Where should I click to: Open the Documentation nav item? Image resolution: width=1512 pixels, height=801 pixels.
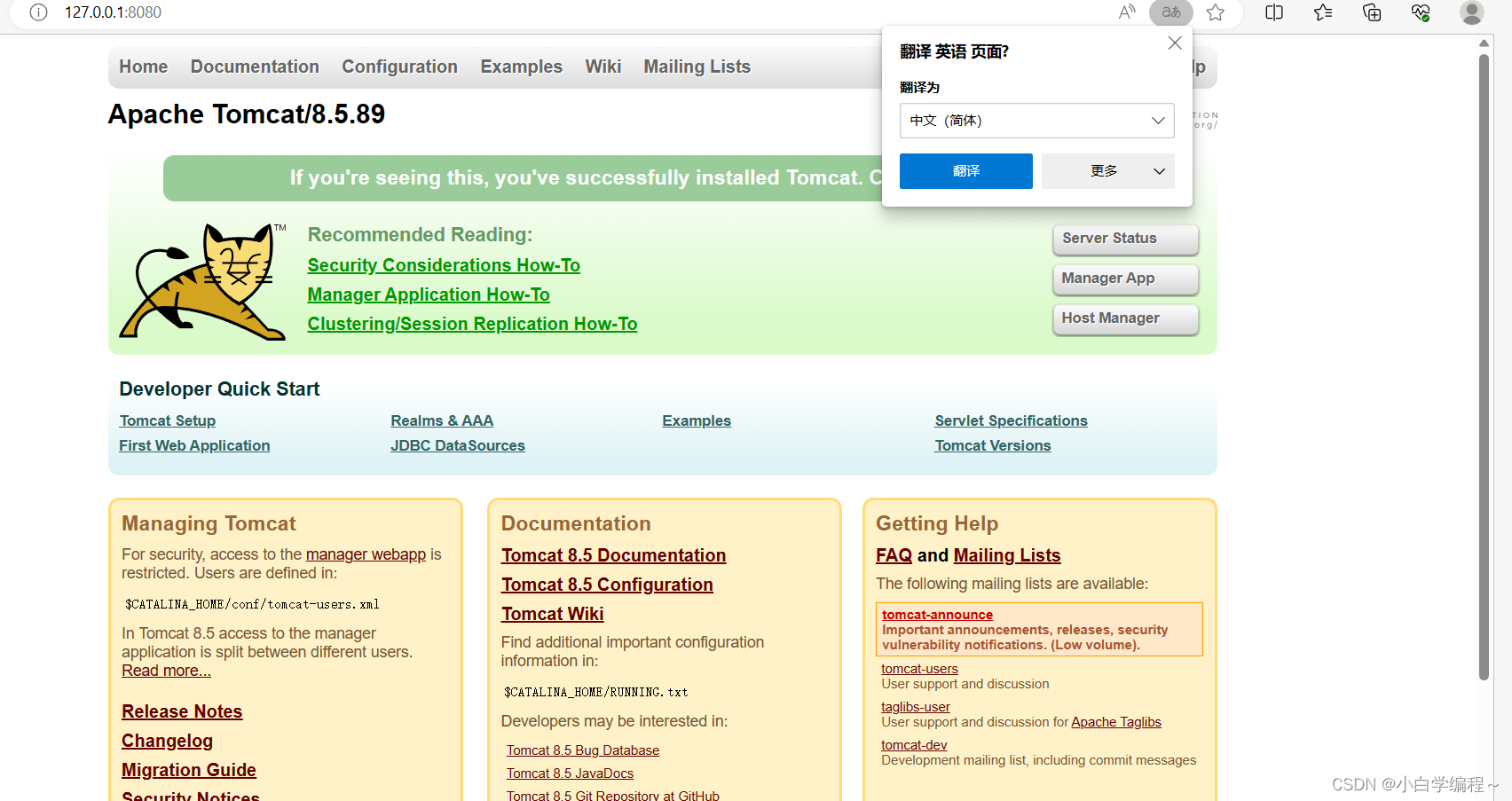point(255,67)
